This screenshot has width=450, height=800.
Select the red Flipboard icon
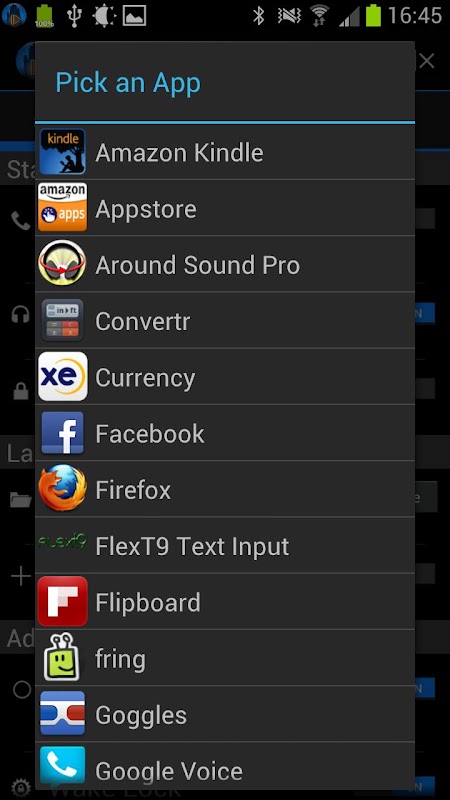pos(62,602)
